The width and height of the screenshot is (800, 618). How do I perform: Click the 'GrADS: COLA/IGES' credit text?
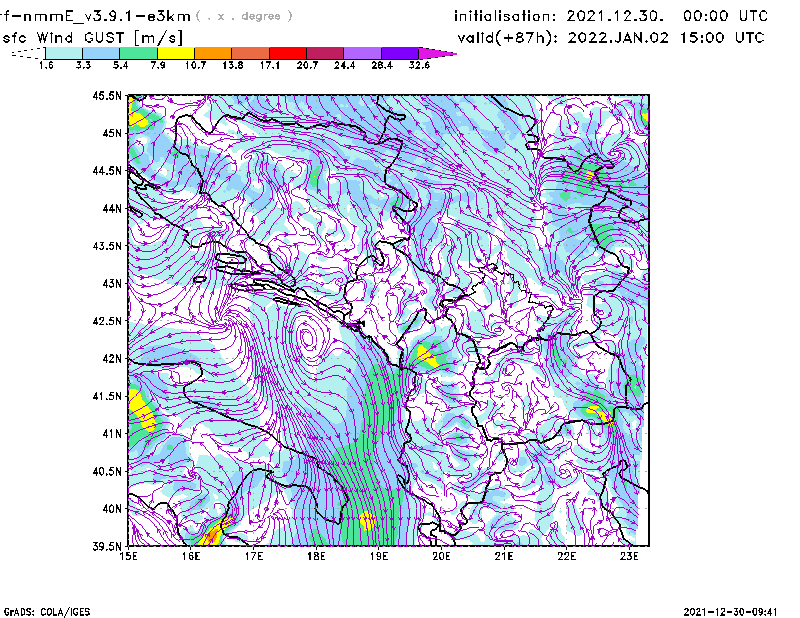(x=46, y=612)
